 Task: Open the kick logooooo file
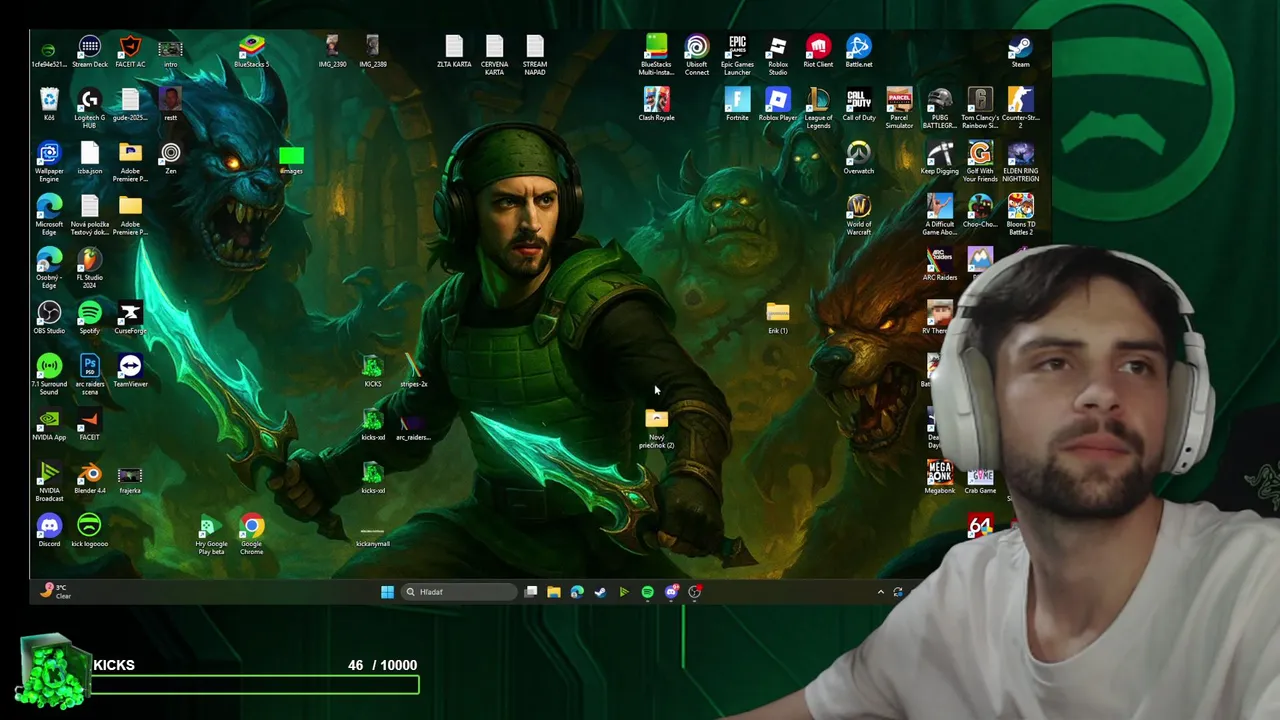click(90, 531)
